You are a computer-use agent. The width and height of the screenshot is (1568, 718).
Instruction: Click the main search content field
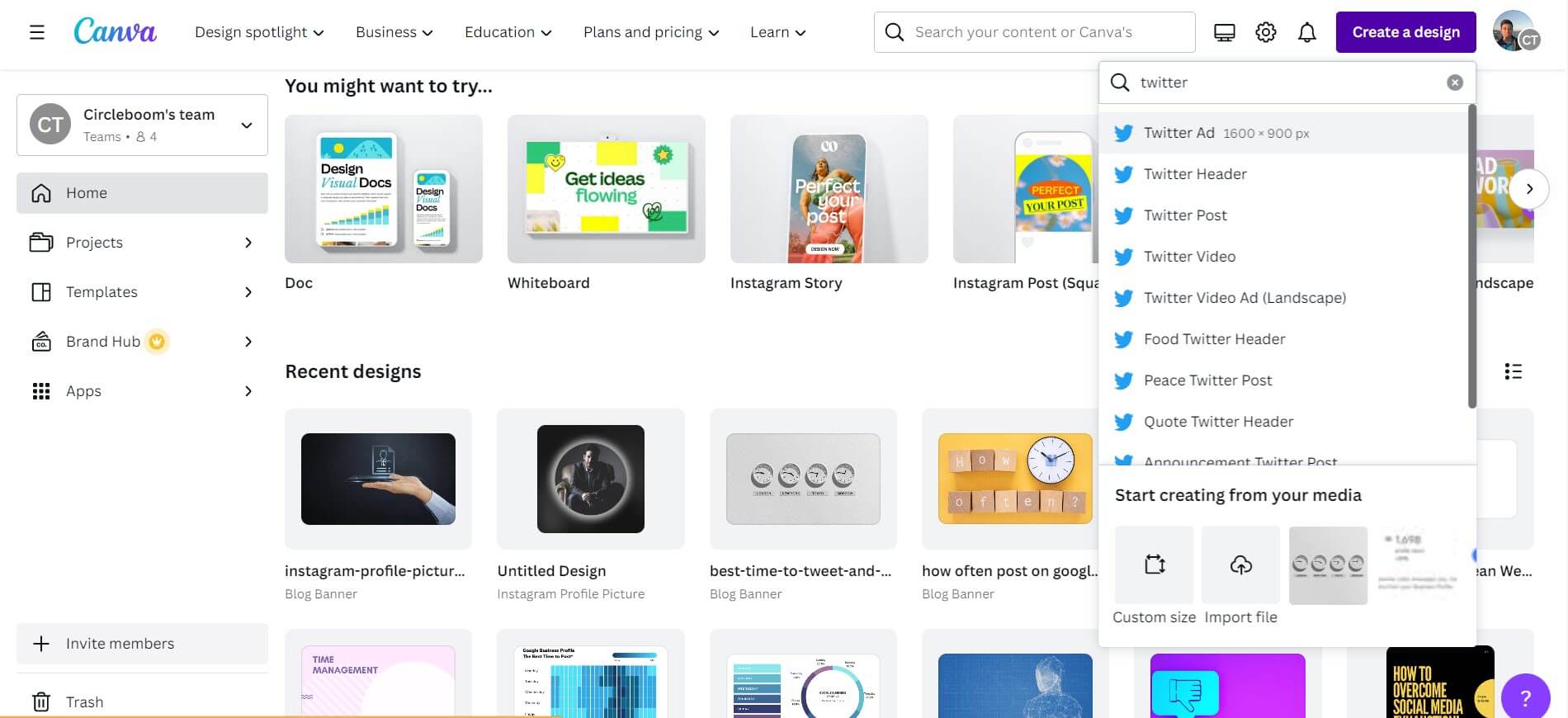click(x=1035, y=32)
